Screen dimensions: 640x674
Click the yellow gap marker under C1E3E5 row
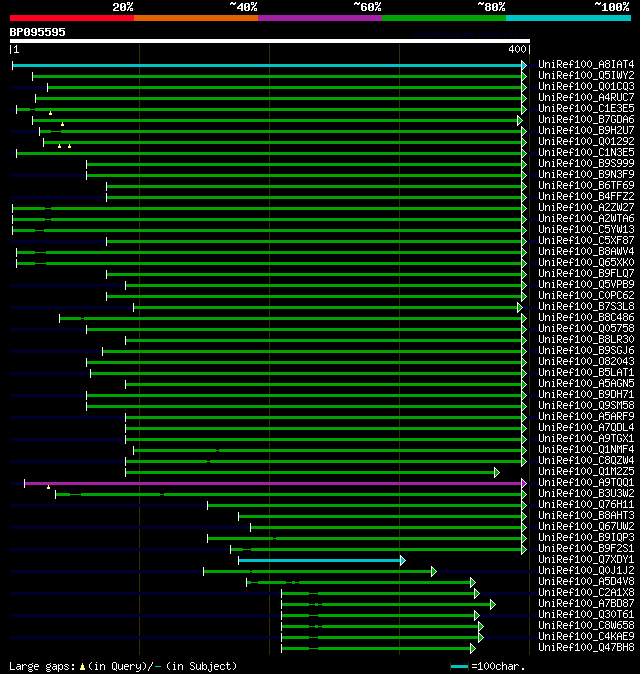[x=50, y=113]
